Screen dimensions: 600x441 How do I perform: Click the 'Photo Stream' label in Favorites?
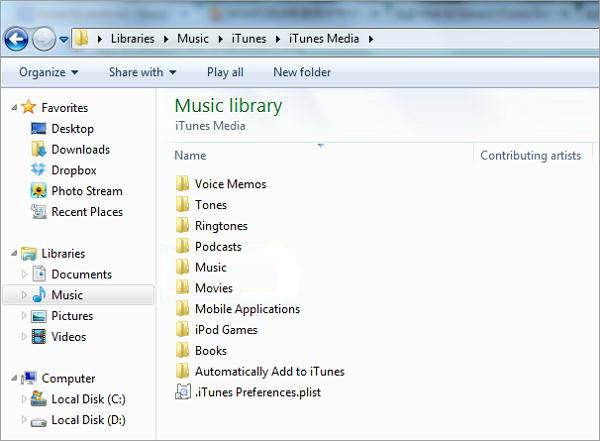pos(87,191)
